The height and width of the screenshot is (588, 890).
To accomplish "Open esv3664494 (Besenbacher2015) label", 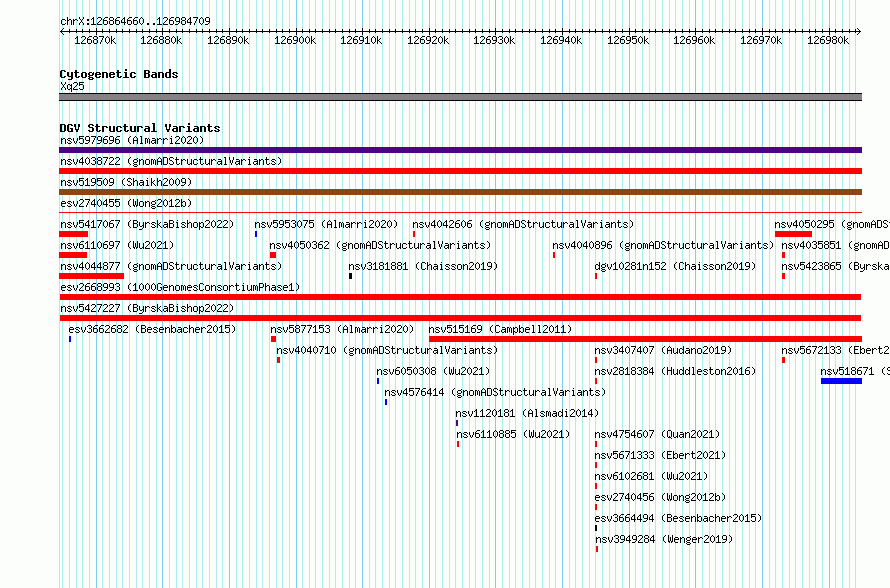I will (x=678, y=518).
